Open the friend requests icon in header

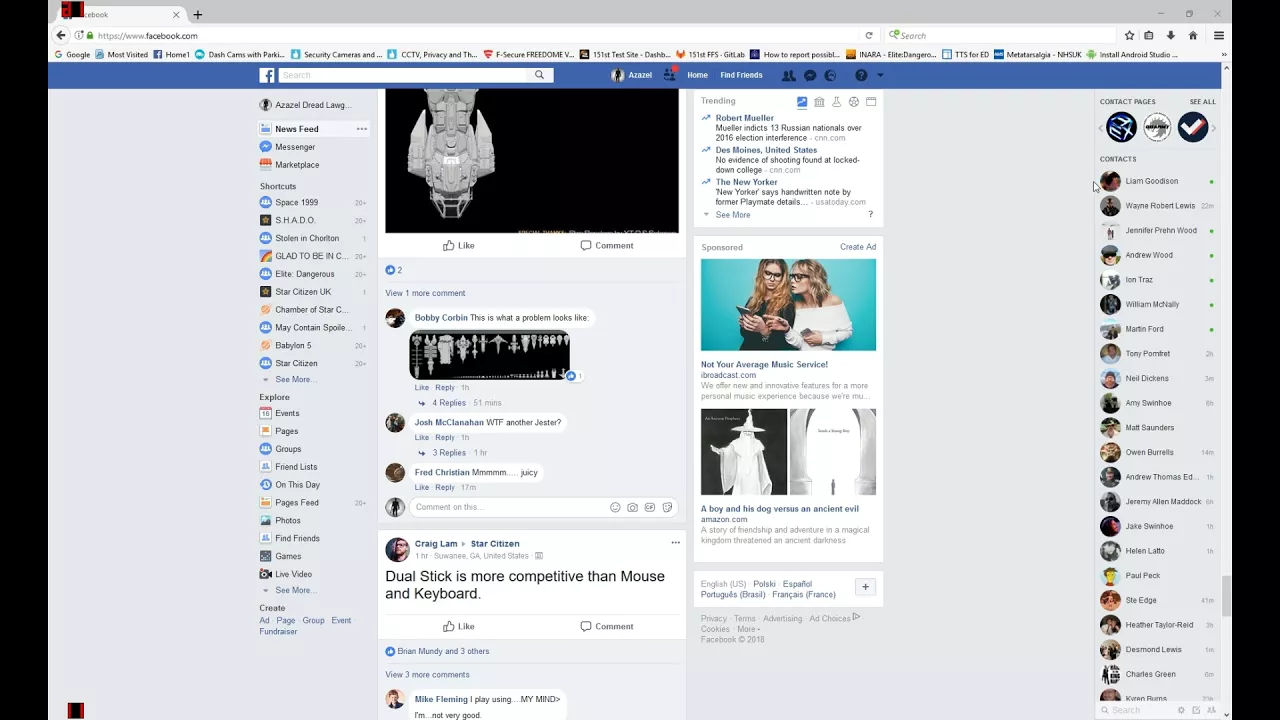tap(788, 75)
